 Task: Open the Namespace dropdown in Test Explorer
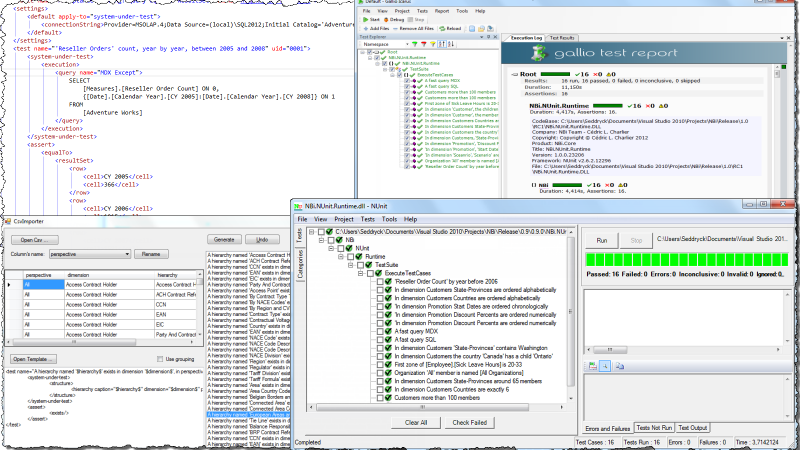click(407, 44)
